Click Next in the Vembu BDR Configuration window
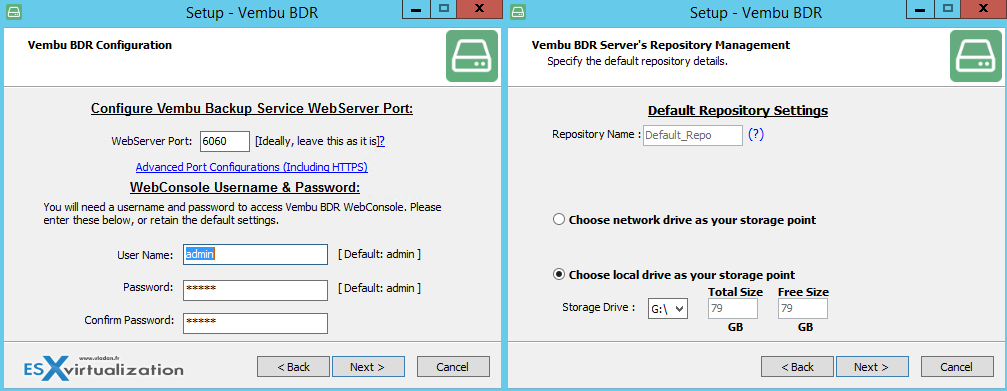 368,367
